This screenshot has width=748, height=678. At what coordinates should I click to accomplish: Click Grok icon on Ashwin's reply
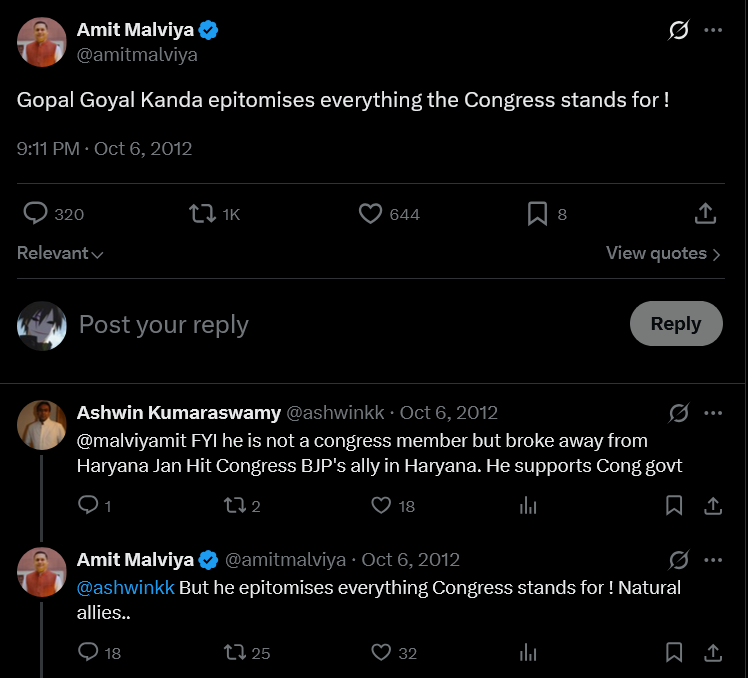coord(678,413)
